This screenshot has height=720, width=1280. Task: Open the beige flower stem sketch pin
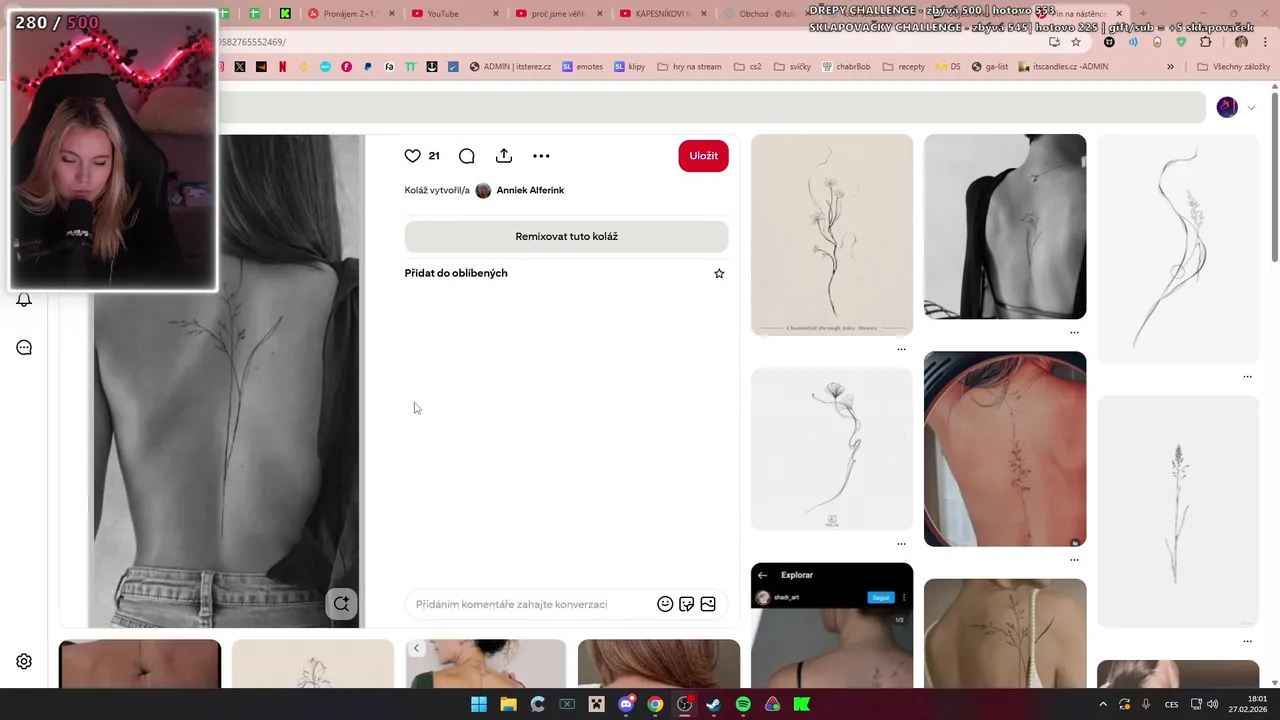[x=832, y=235]
